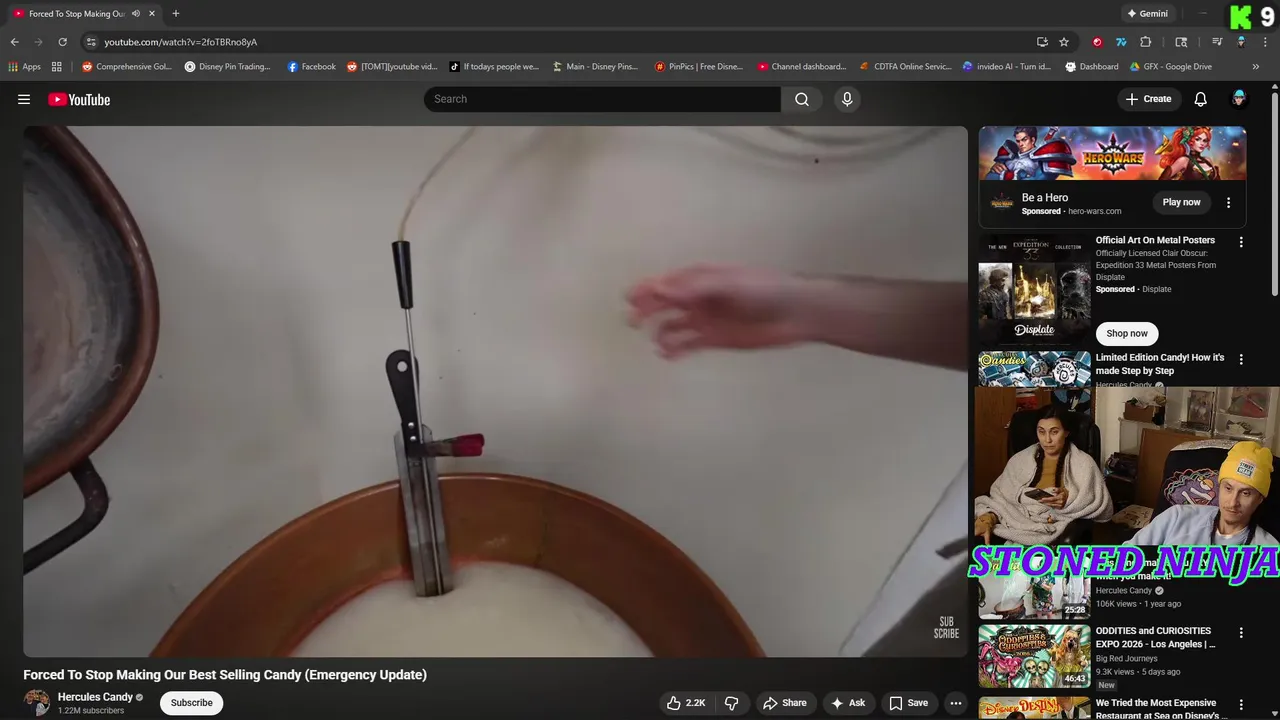Open Disney Pin Trading bookmark
The height and width of the screenshot is (720, 1280).
click(227, 67)
